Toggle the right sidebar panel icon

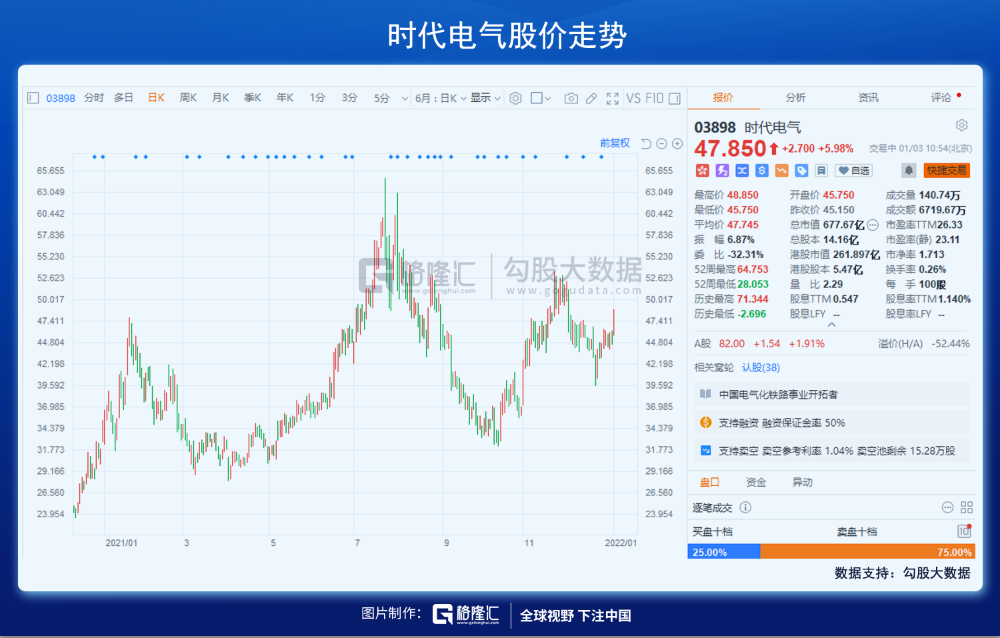(x=675, y=98)
